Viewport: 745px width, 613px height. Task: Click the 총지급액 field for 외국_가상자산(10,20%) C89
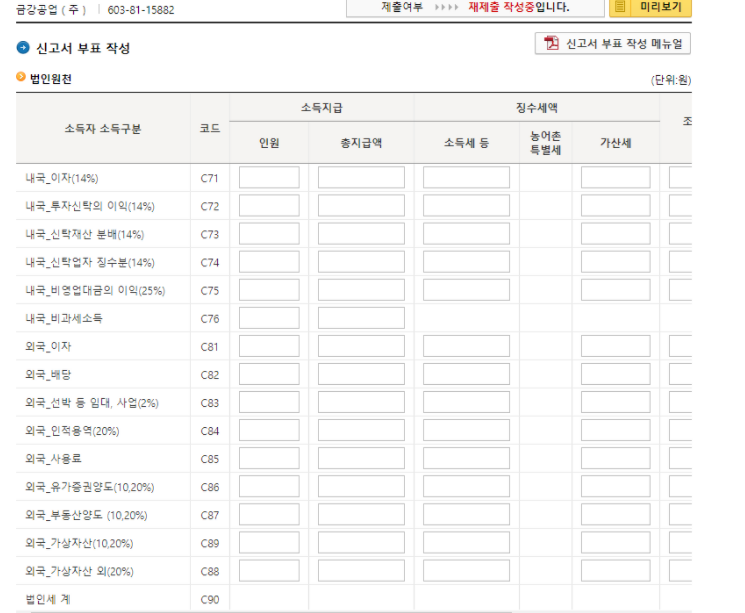(361, 543)
